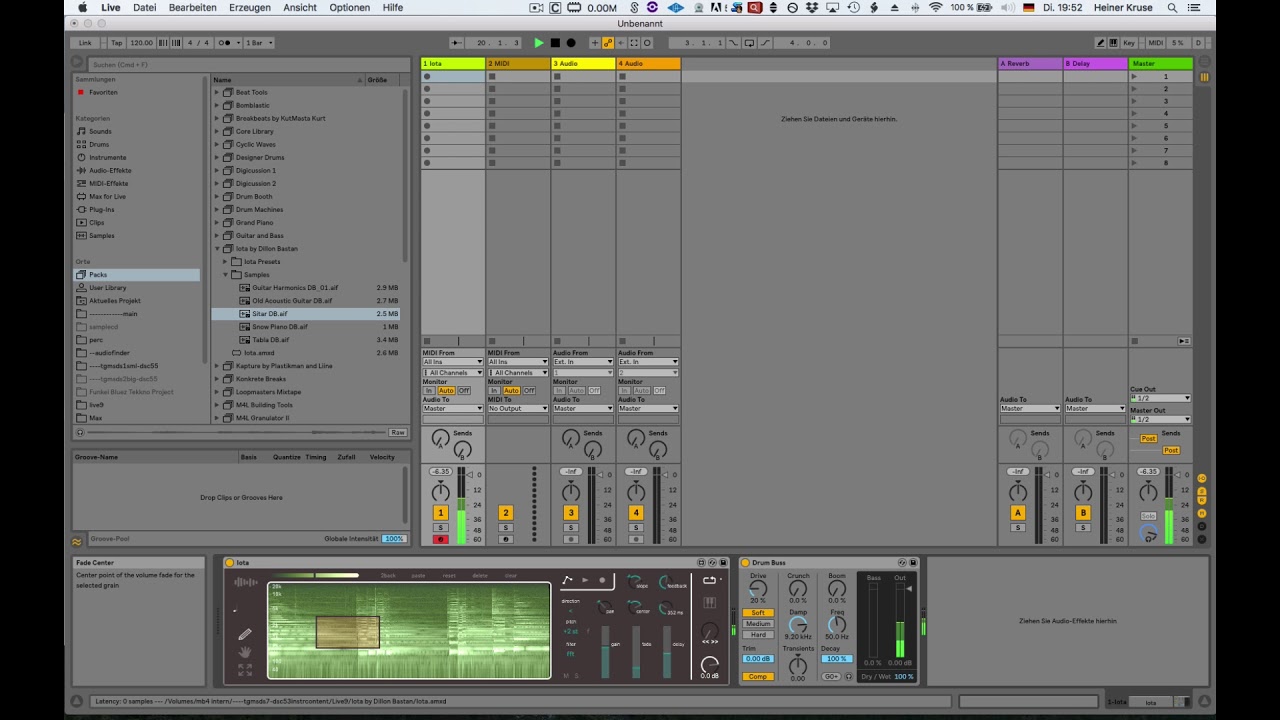Click the Groove Pool wave icon
Screen dimensions: 1280x720
click(x=77, y=541)
